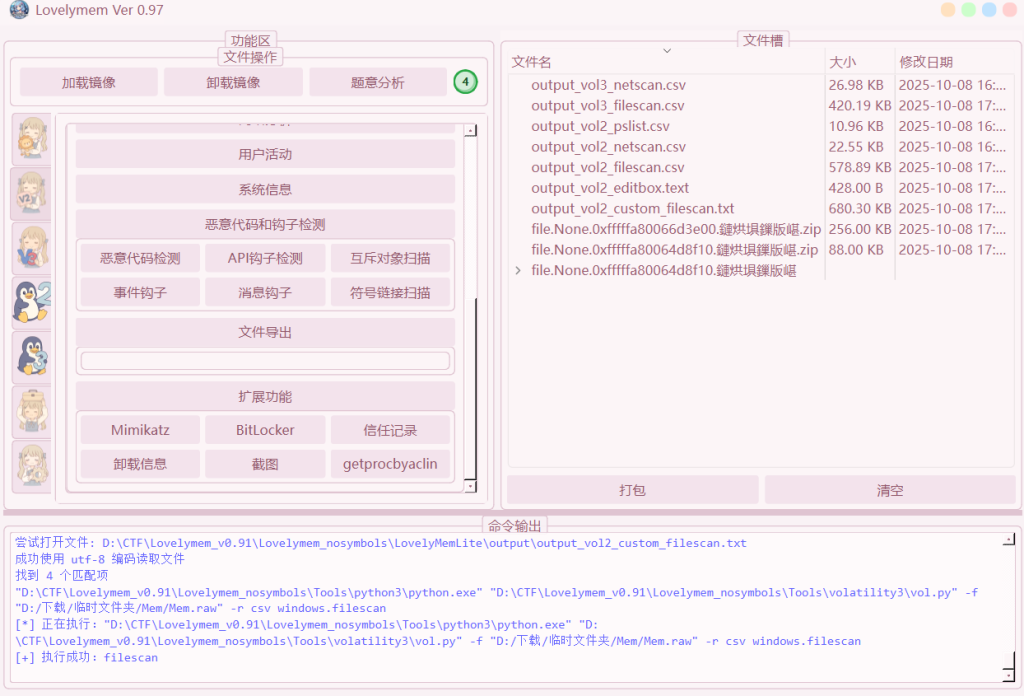Expand the 用户活动 section

point(265,154)
